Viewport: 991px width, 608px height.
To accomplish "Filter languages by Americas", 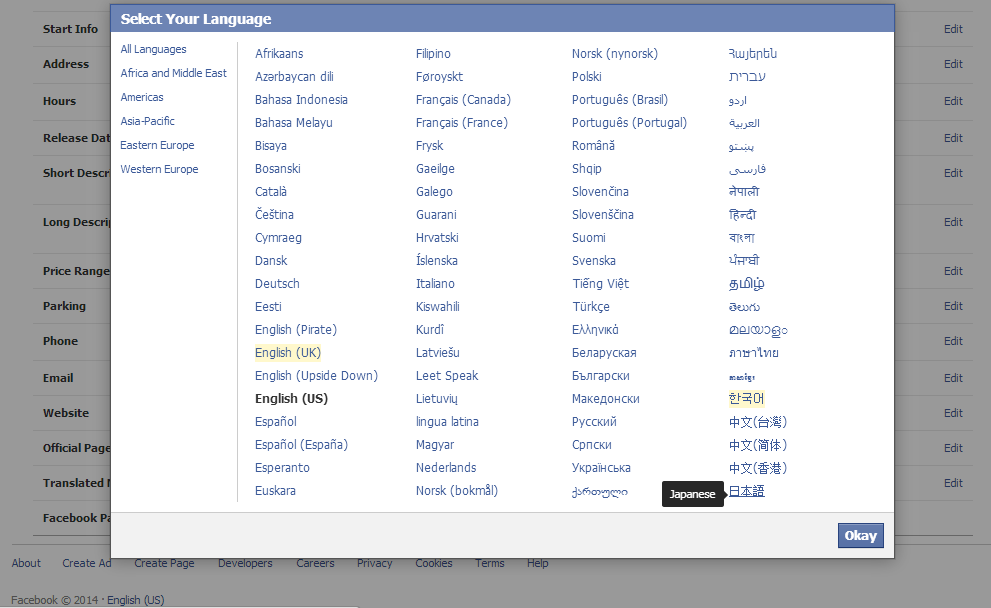I will (142, 97).
